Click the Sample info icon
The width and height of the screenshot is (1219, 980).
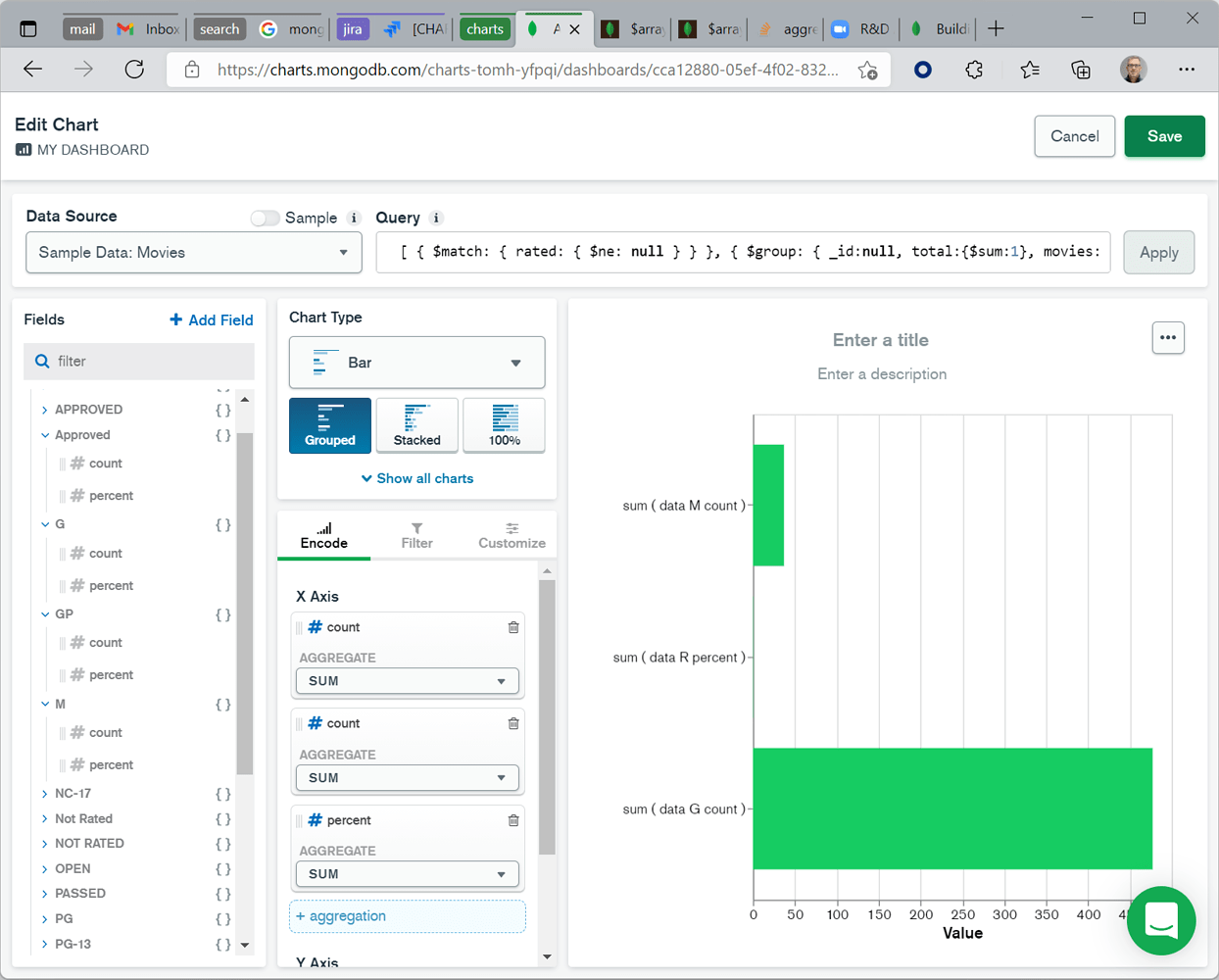point(354,218)
